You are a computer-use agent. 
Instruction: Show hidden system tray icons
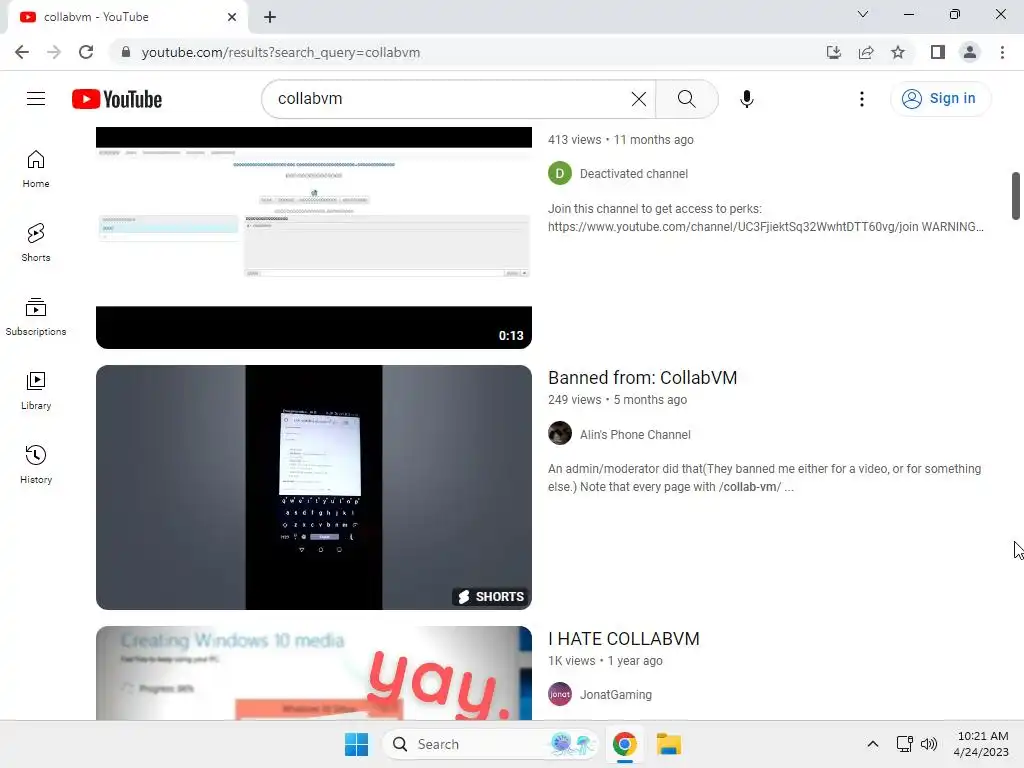click(x=872, y=744)
